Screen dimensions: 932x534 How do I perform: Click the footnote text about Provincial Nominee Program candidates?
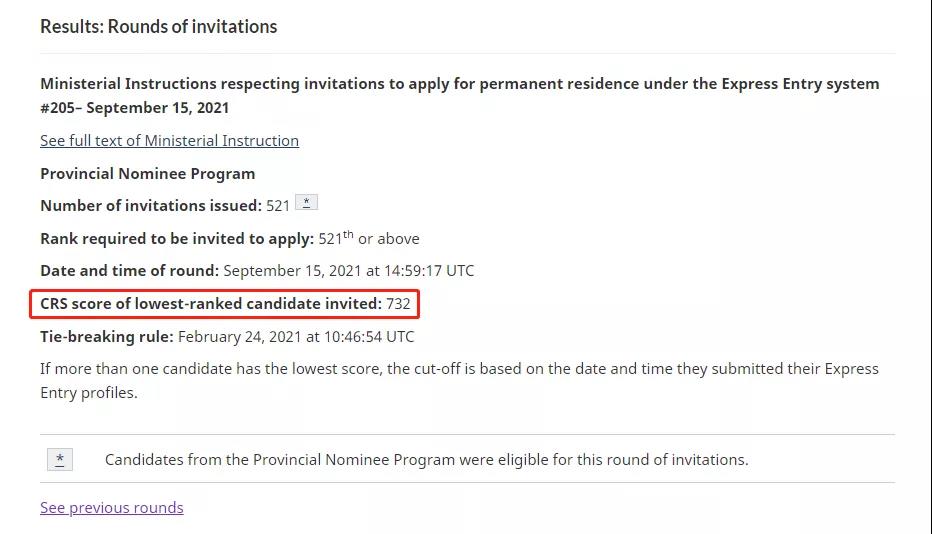pyautogui.click(x=427, y=460)
